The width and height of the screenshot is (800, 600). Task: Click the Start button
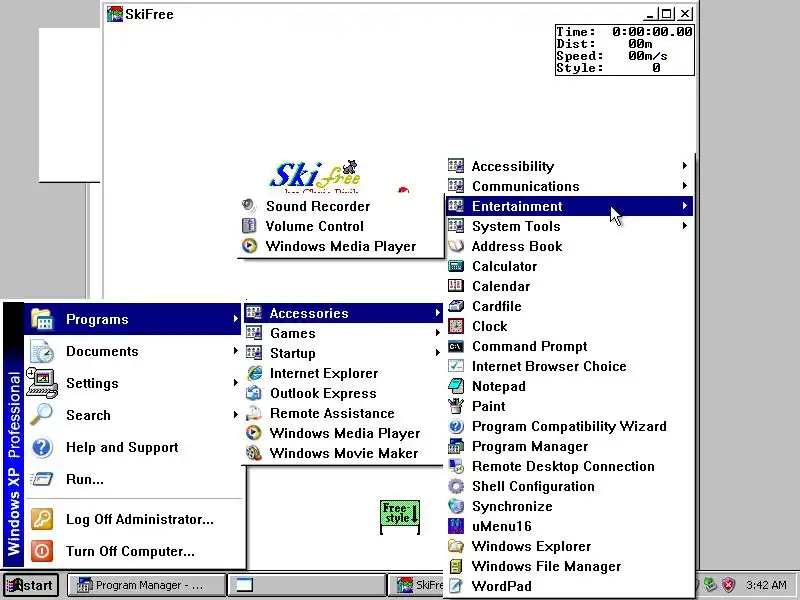[31, 585]
